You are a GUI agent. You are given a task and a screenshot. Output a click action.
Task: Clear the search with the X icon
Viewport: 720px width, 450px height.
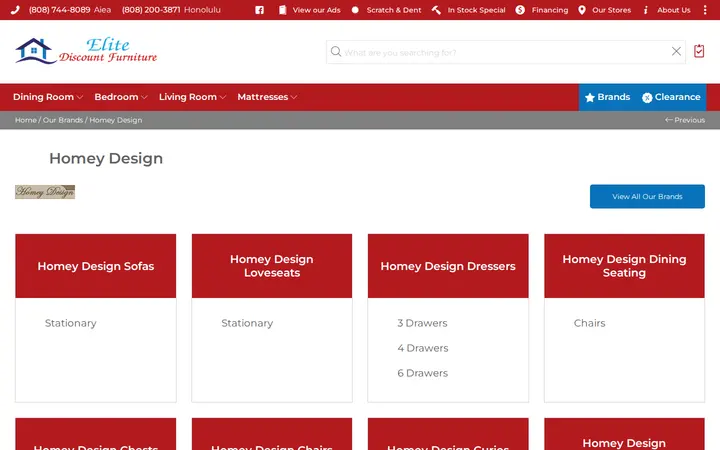[676, 51]
